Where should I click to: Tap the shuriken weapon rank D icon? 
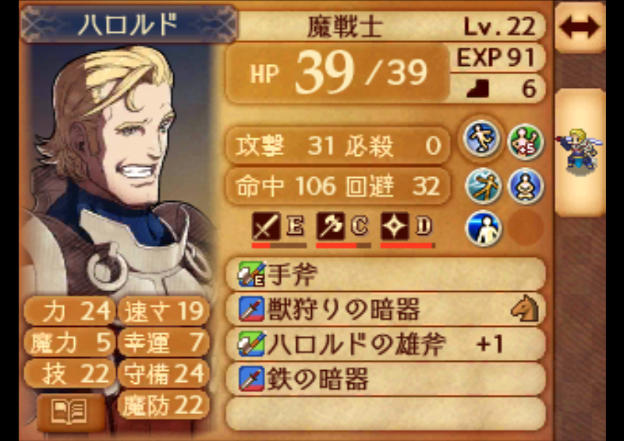(x=406, y=226)
